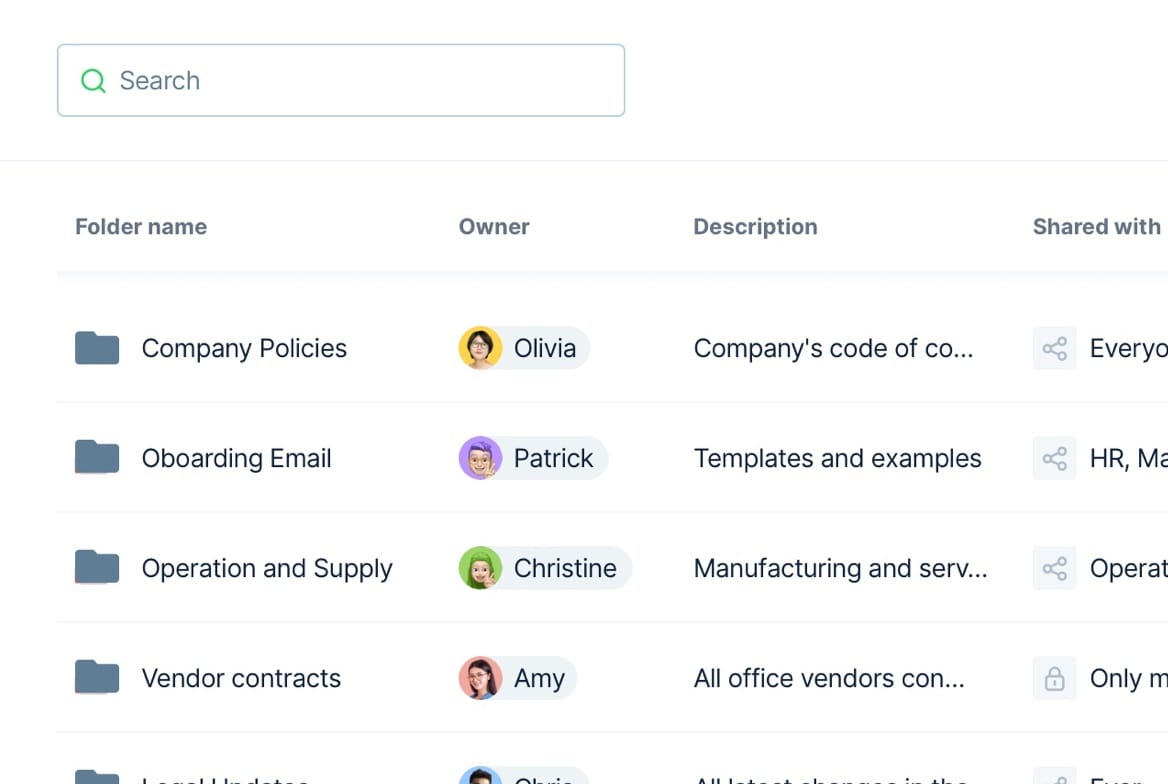Click the share icon on Oboarding Email row
Screen dimensions: 1168x784
coord(1053,458)
